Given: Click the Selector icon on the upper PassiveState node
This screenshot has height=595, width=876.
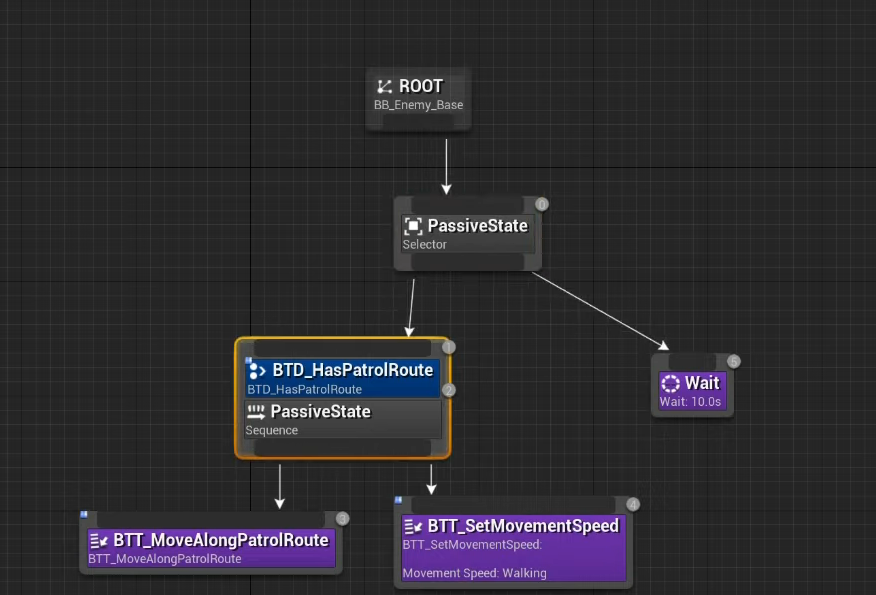Looking at the screenshot, I should click(413, 226).
